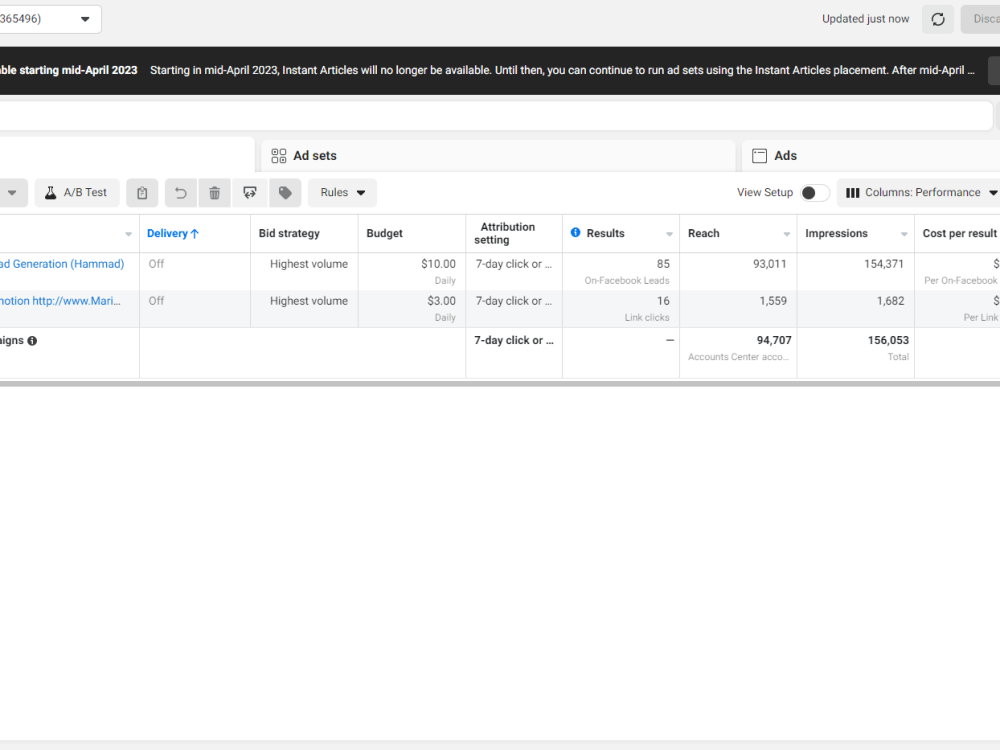Open the http://www.Mari... promotion campaign link

tap(60, 301)
